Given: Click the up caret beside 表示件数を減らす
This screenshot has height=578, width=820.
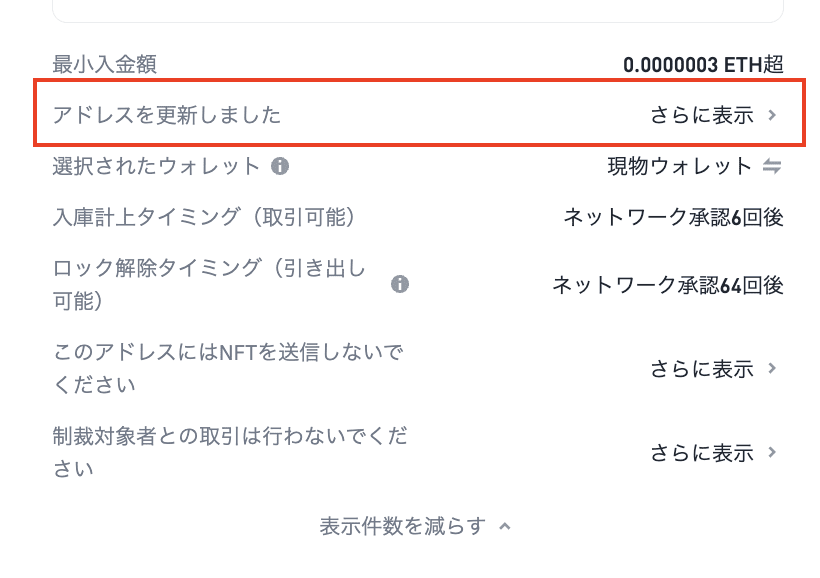Looking at the screenshot, I should coord(505,526).
